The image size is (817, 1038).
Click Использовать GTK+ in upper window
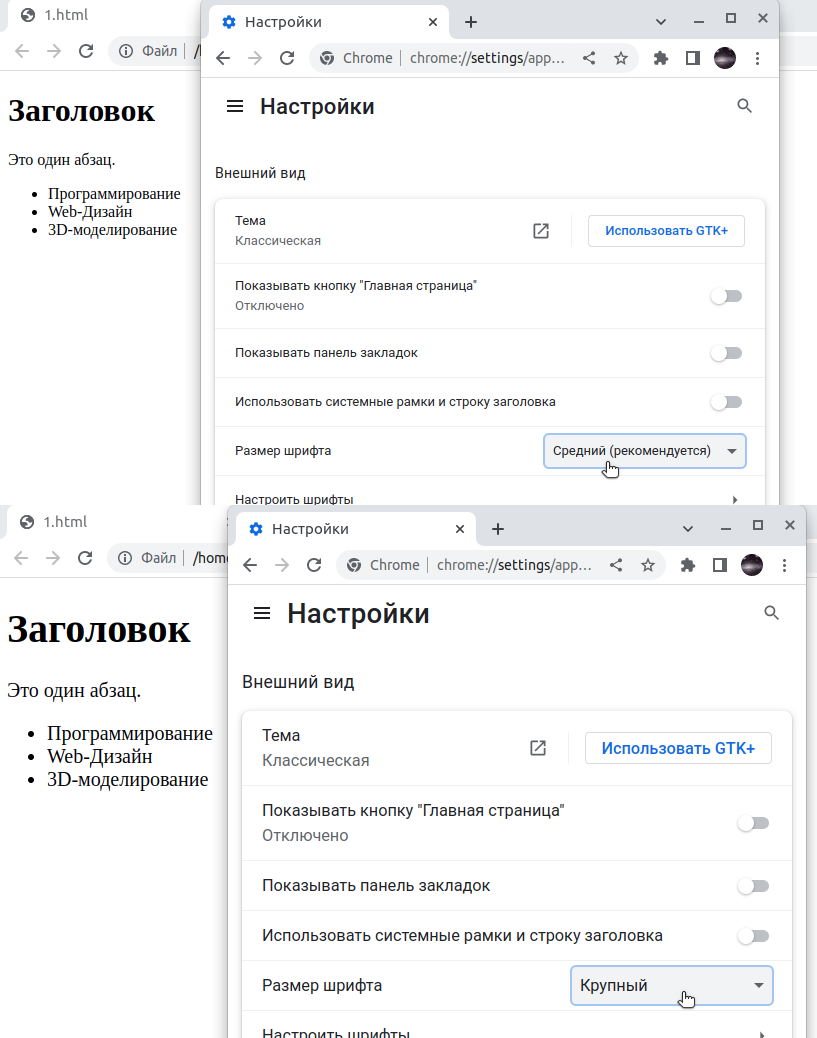pyautogui.click(x=666, y=231)
